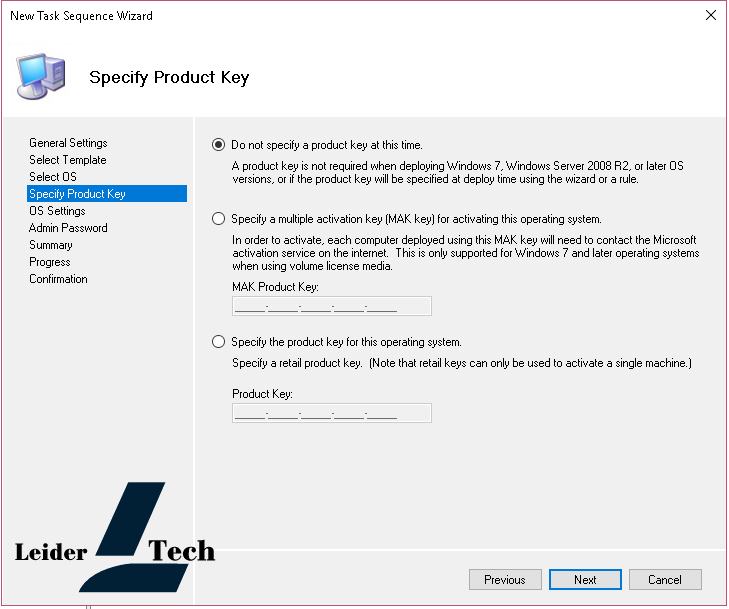Click the Progress step in sidebar
729x609 pixels.
50,262
